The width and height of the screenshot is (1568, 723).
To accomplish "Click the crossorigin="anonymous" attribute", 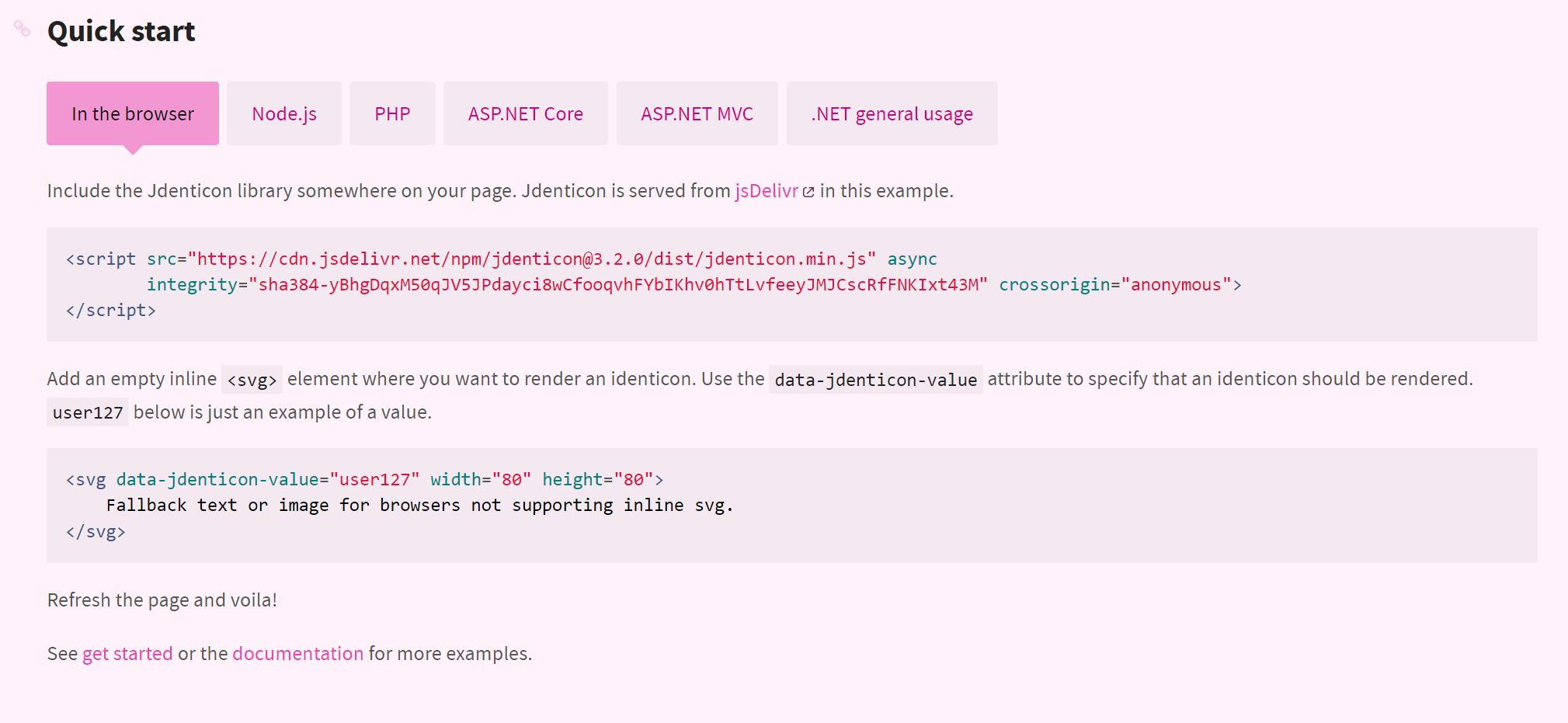I will (1115, 285).
